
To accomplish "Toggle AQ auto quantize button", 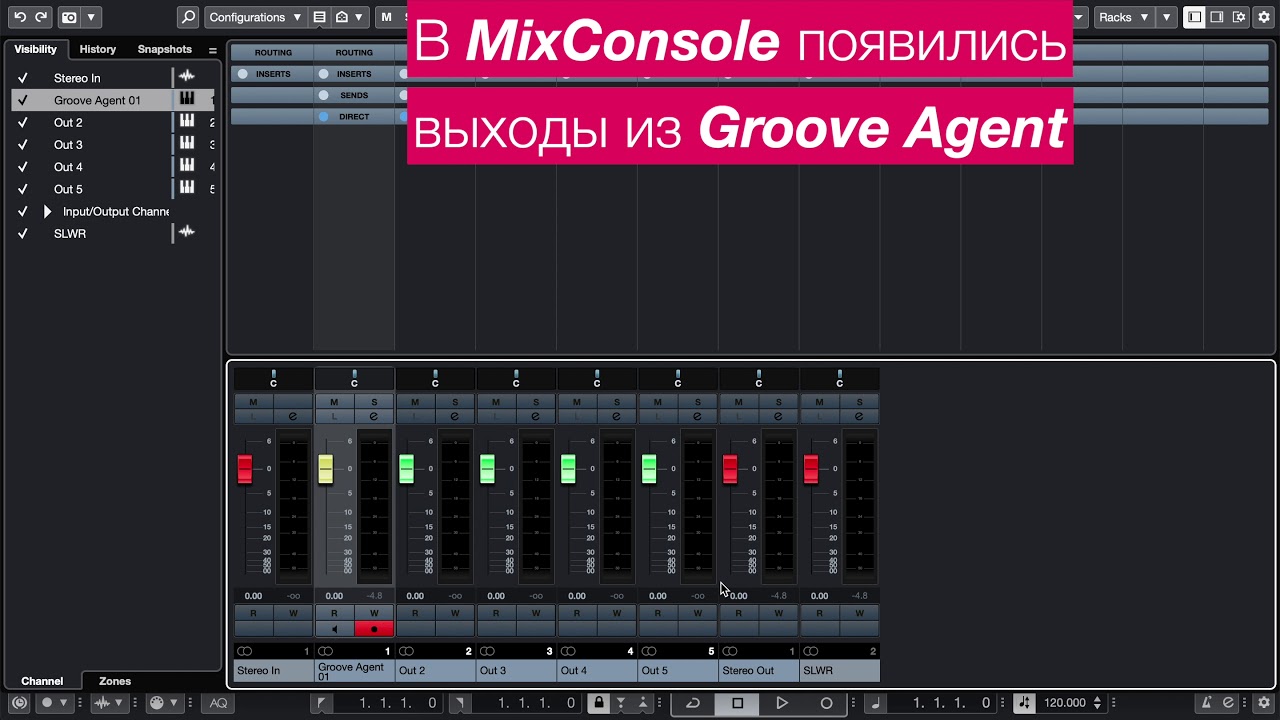I will click(217, 703).
